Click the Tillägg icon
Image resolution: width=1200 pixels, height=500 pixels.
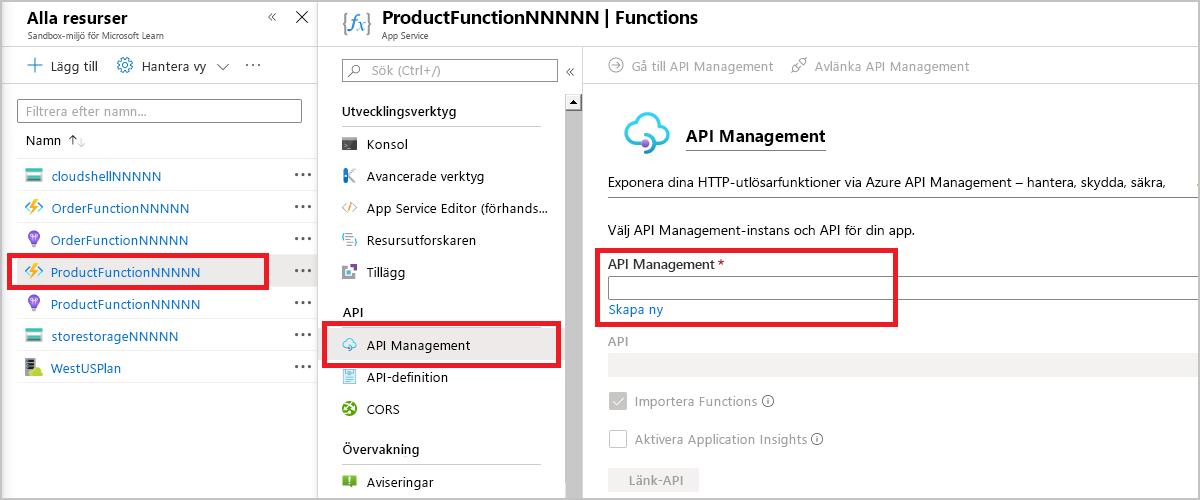(349, 272)
